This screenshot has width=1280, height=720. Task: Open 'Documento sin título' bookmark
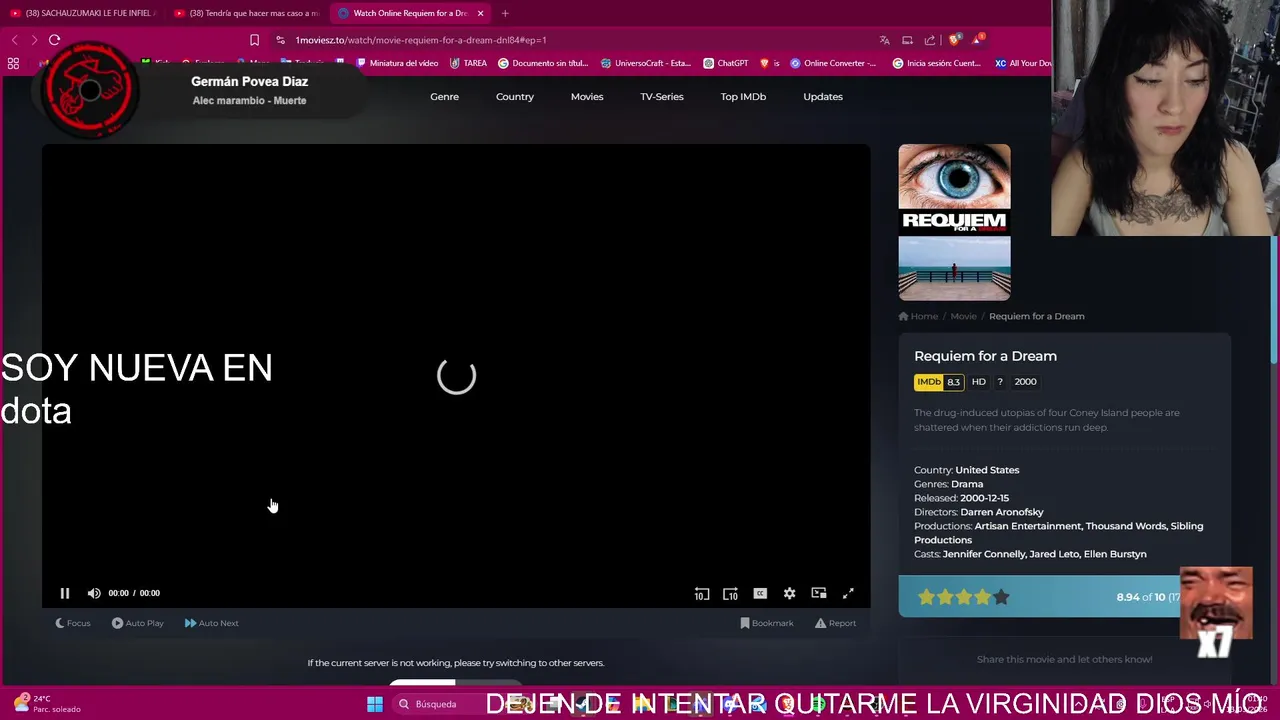pos(543,63)
